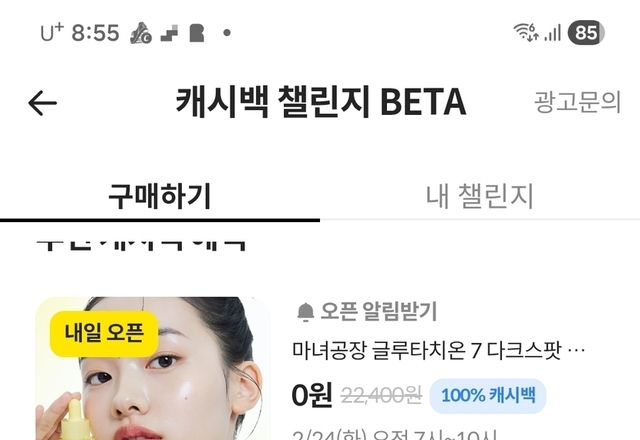The width and height of the screenshot is (640, 440).
Task: Tap the Wi-Fi 6 status icon
Action: (x=526, y=32)
